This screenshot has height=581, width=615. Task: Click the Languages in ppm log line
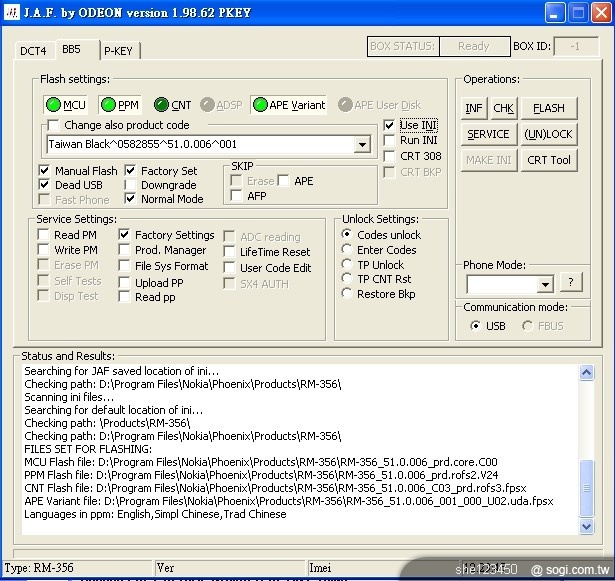[x=155, y=514]
